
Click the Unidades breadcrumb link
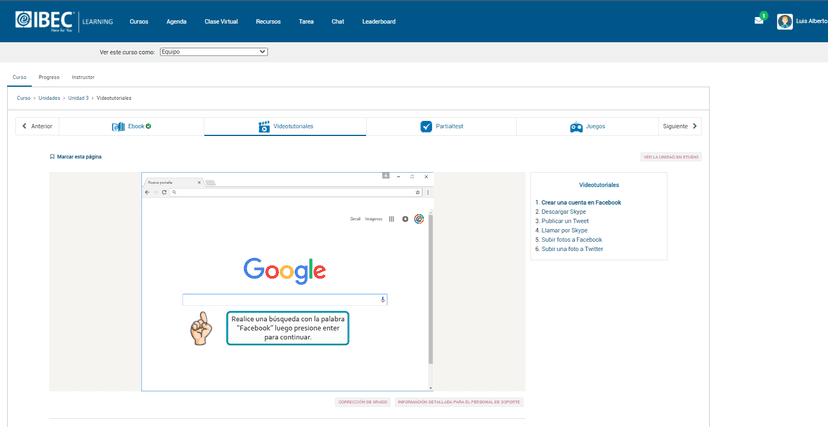(x=49, y=98)
